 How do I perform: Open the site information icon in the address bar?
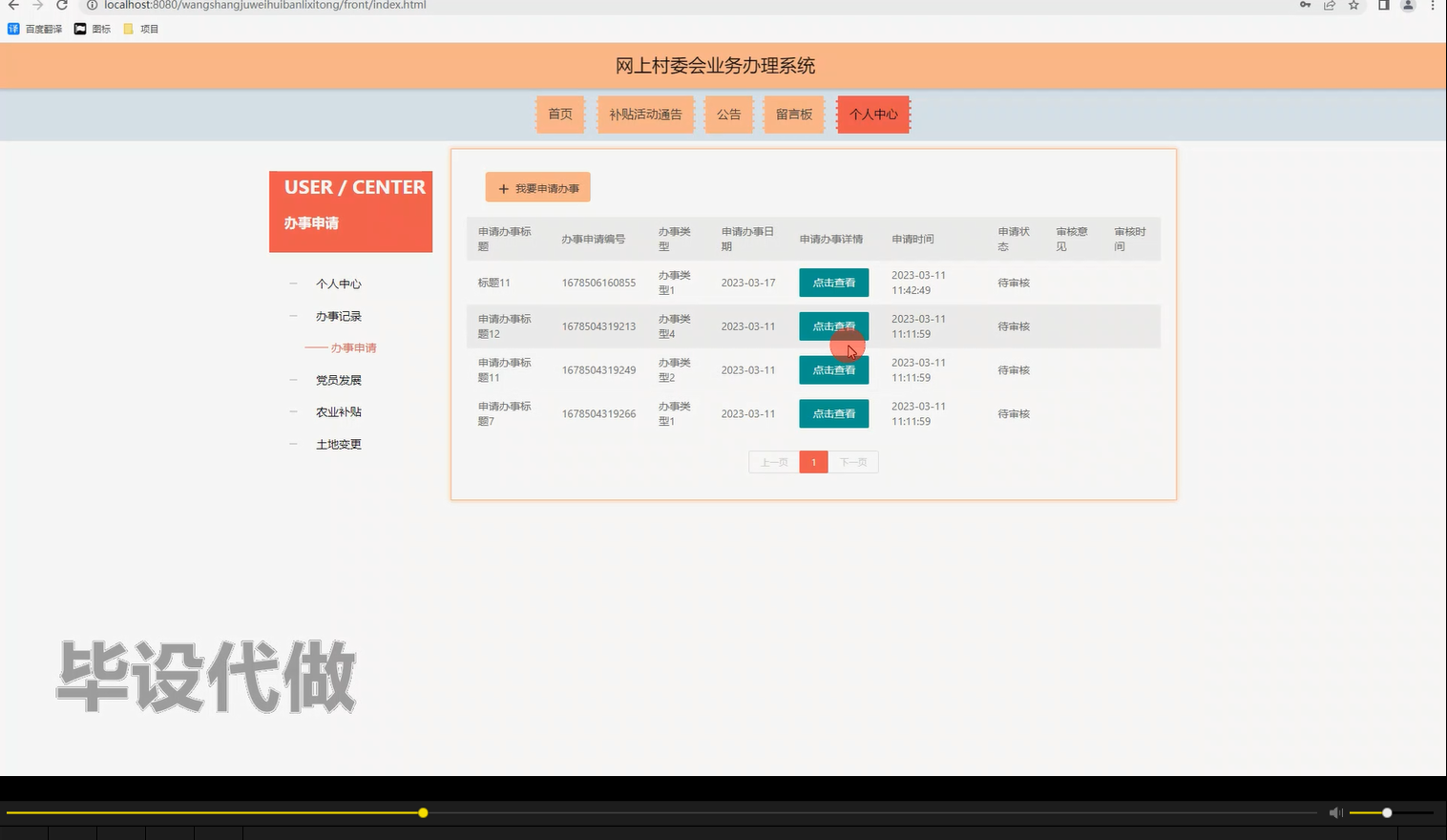click(x=93, y=5)
